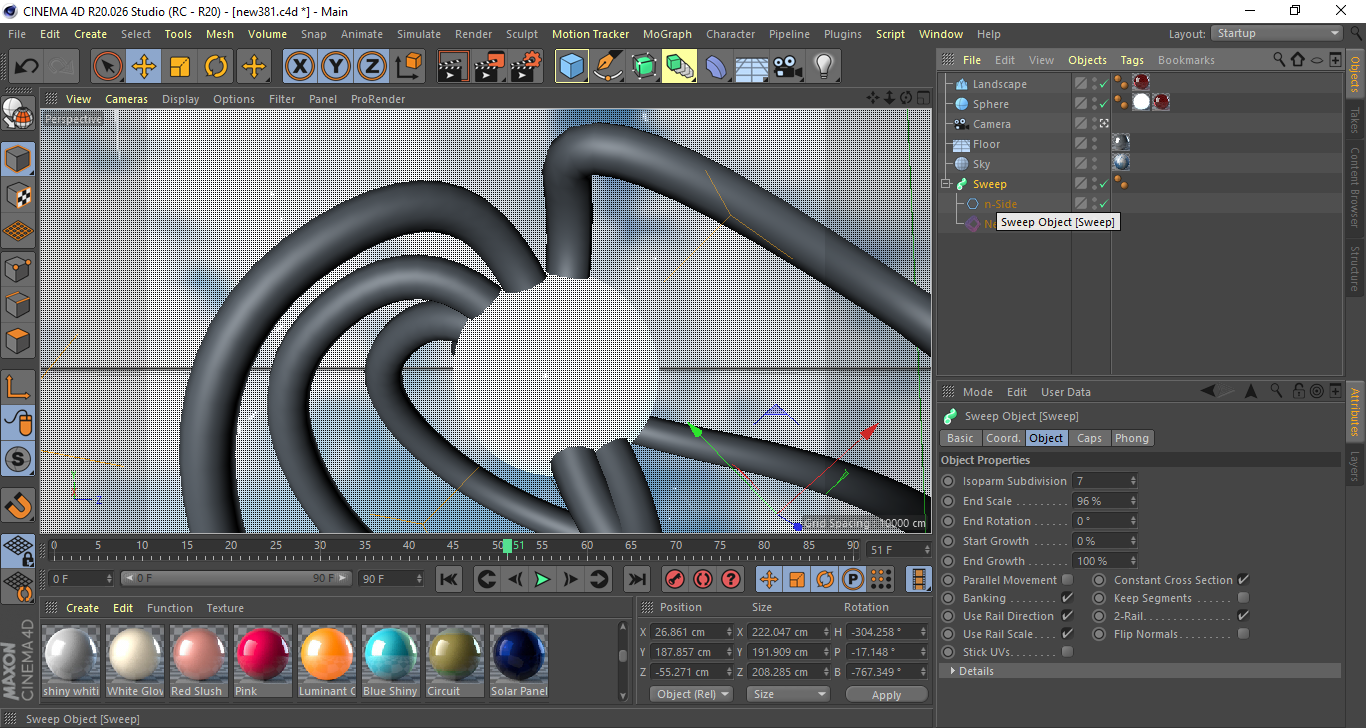Go to end of animation

click(x=636, y=579)
